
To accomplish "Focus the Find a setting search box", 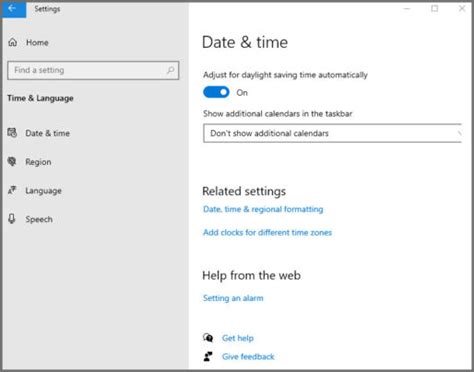I will pos(93,70).
